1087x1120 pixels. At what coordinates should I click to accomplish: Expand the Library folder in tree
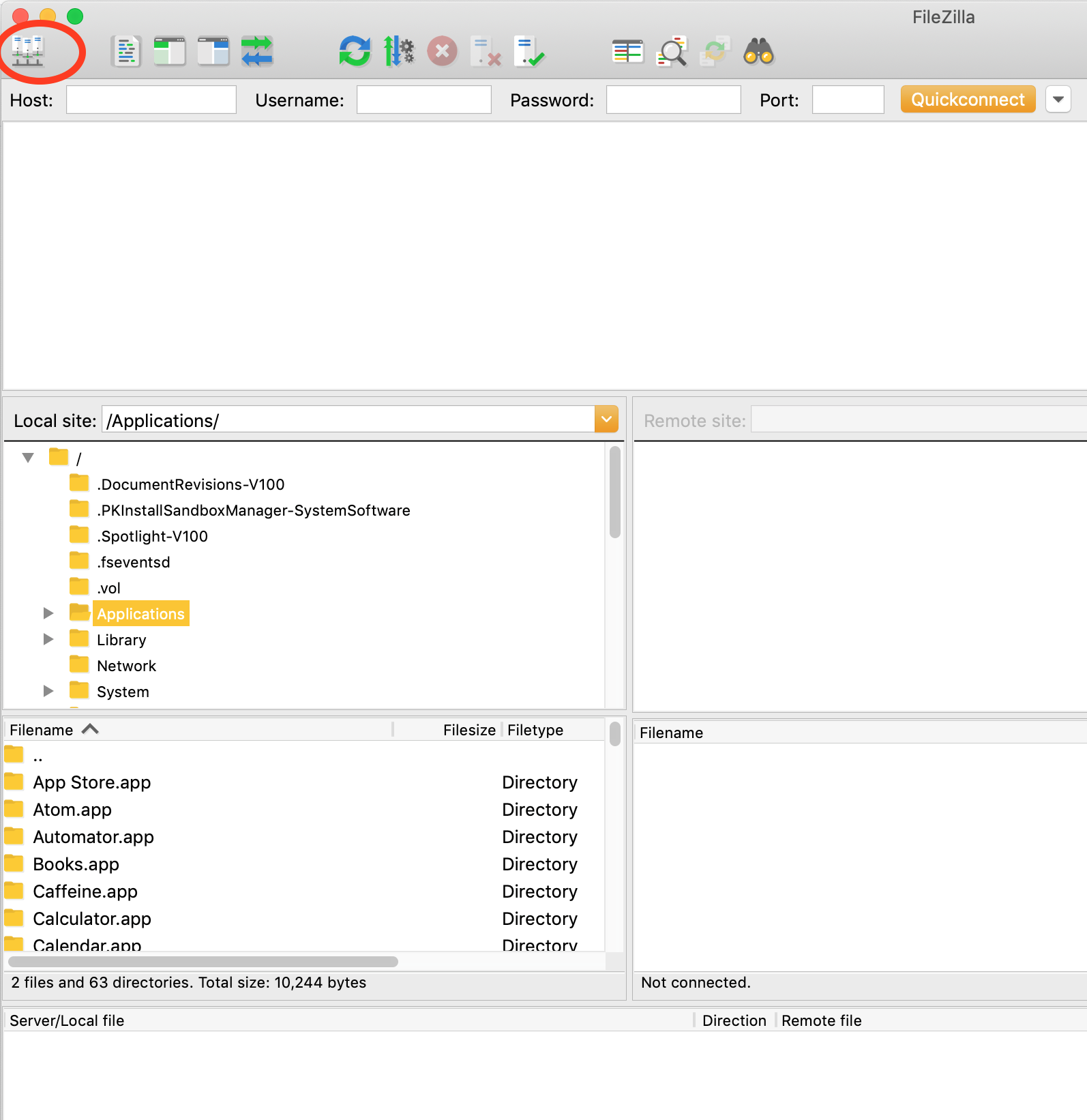coord(48,639)
